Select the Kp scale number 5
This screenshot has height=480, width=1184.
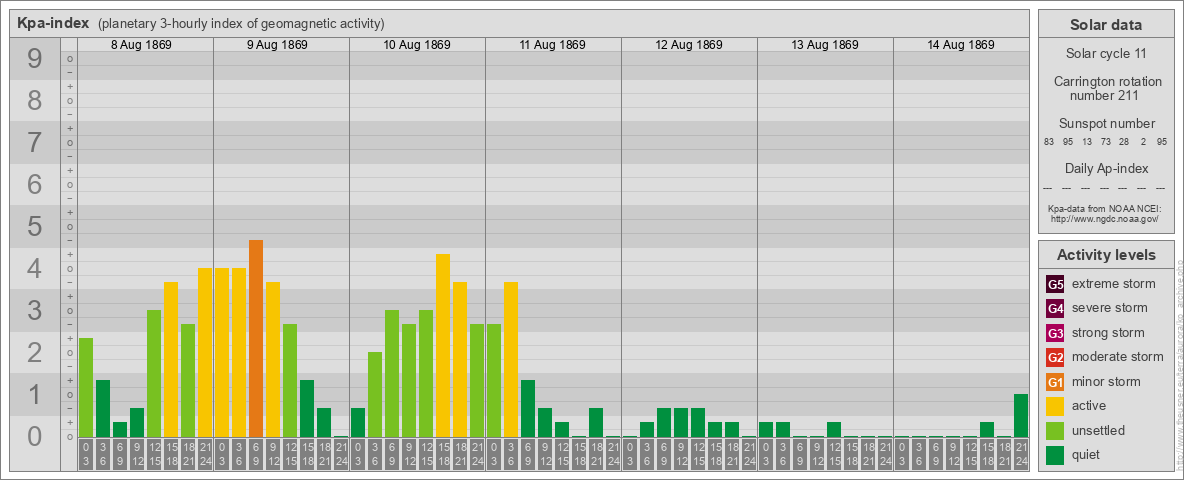click(x=35, y=226)
